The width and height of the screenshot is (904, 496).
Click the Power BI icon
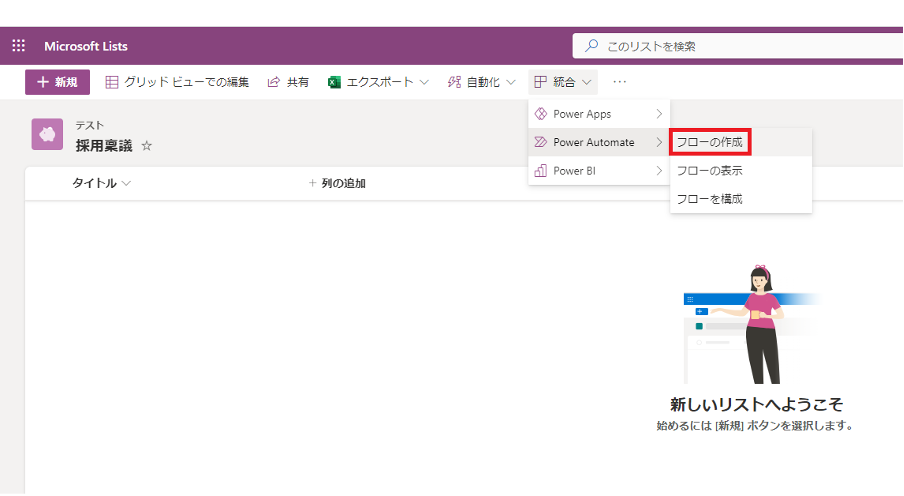pos(541,171)
